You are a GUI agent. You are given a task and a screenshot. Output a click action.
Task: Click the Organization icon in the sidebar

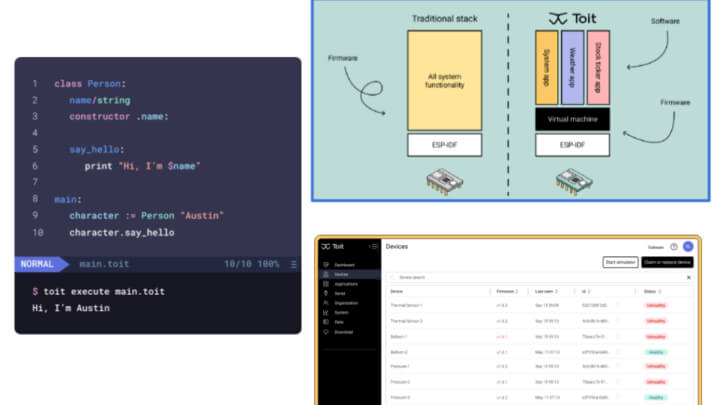coord(326,303)
